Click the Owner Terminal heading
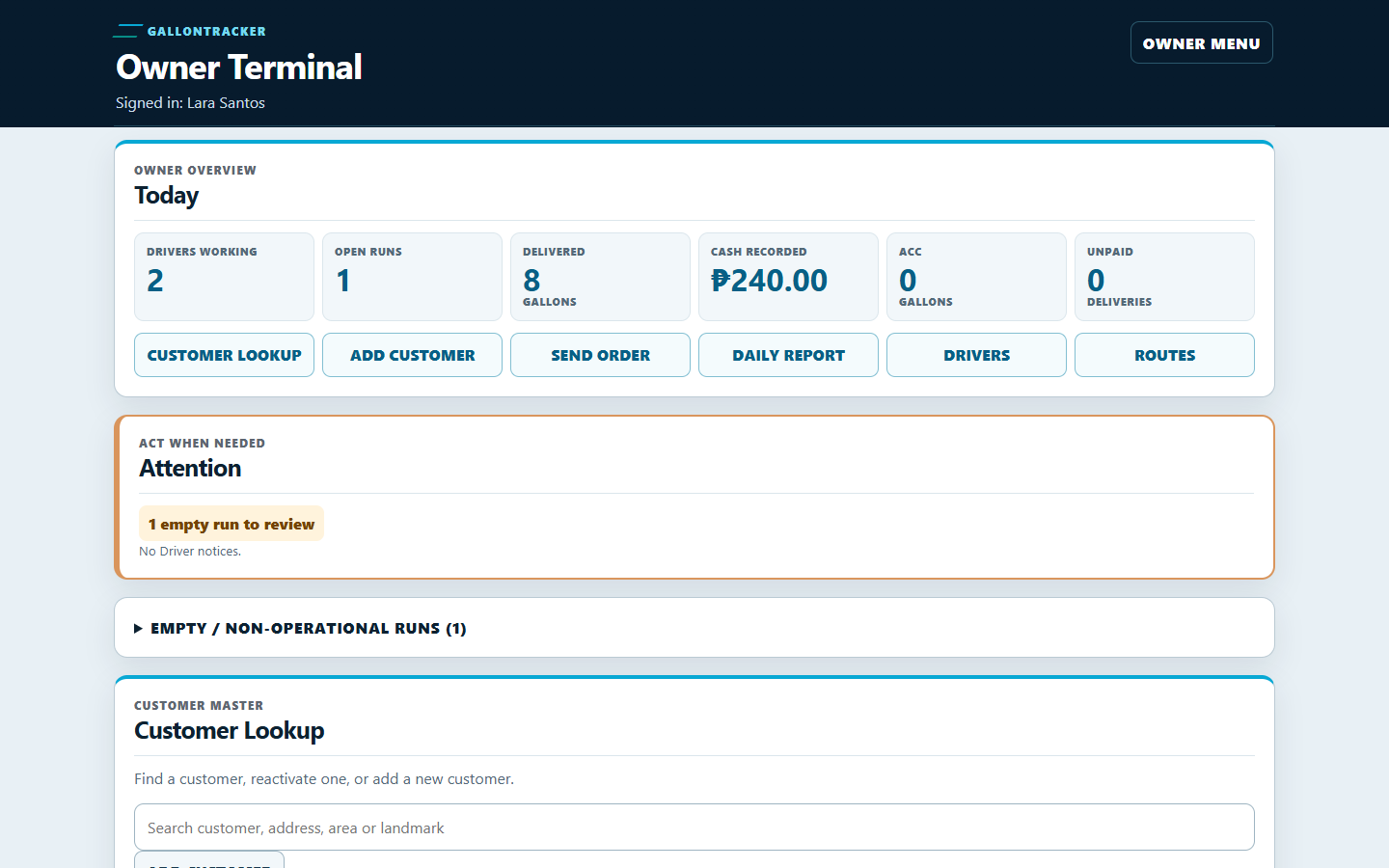This screenshot has width=1389, height=868. click(239, 67)
